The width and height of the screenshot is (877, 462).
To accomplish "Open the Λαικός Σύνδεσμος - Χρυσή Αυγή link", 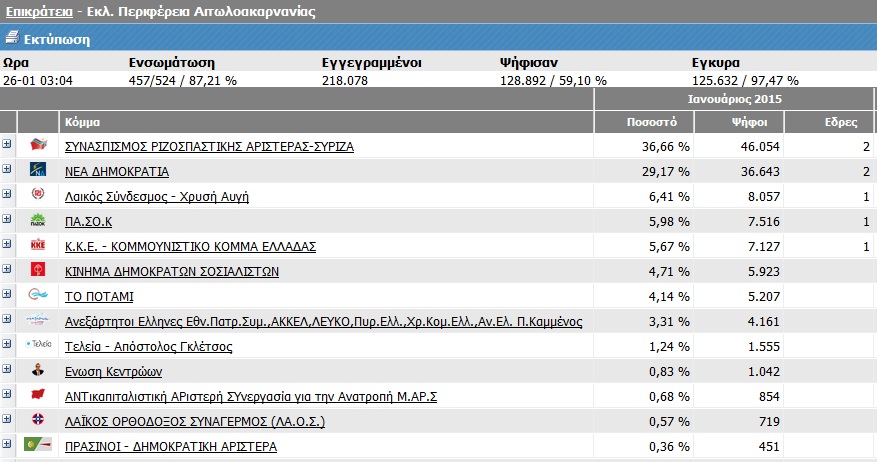I will click(157, 197).
